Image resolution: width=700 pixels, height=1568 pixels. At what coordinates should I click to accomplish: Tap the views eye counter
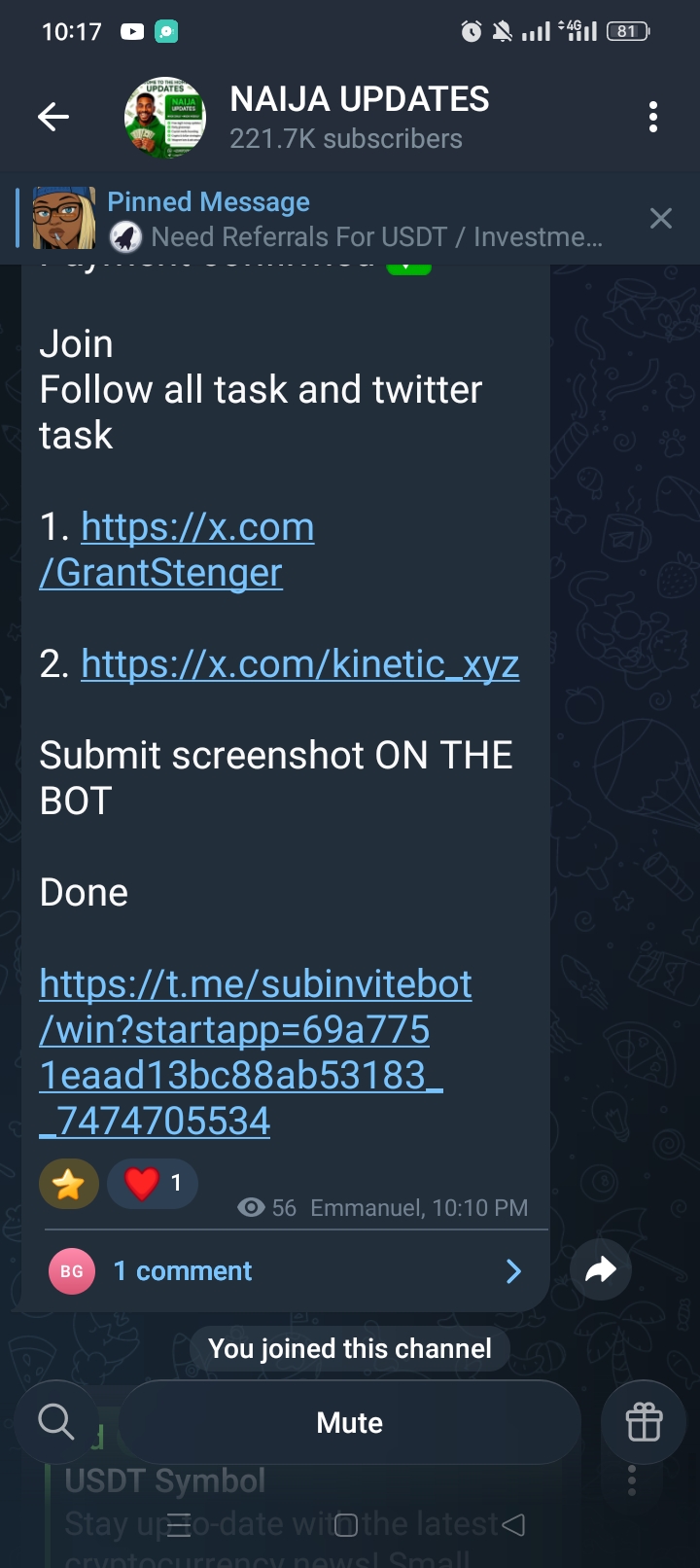click(x=266, y=1208)
